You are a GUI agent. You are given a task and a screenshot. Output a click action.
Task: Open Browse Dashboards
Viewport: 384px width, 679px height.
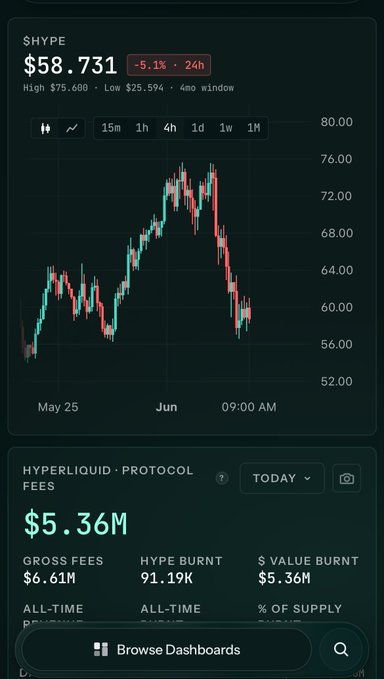167,650
